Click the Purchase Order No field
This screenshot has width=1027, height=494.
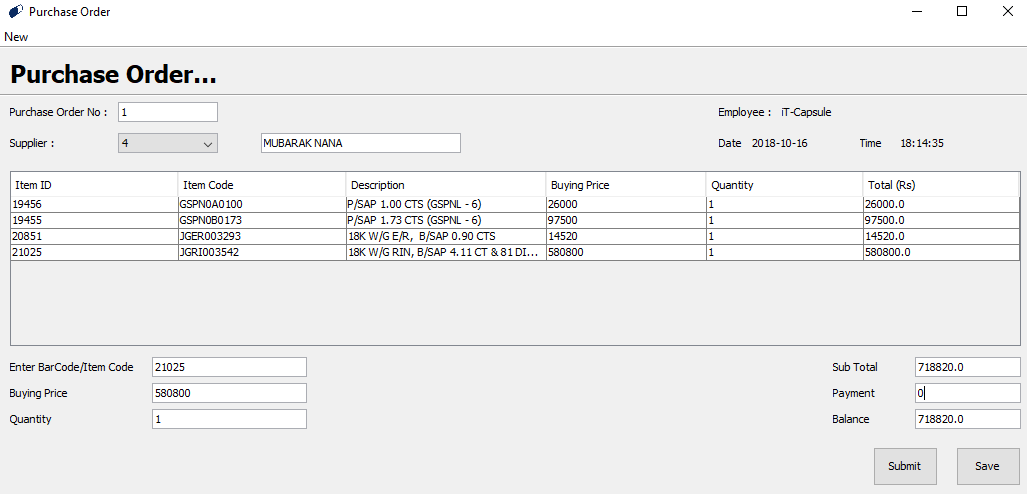pyautogui.click(x=167, y=112)
